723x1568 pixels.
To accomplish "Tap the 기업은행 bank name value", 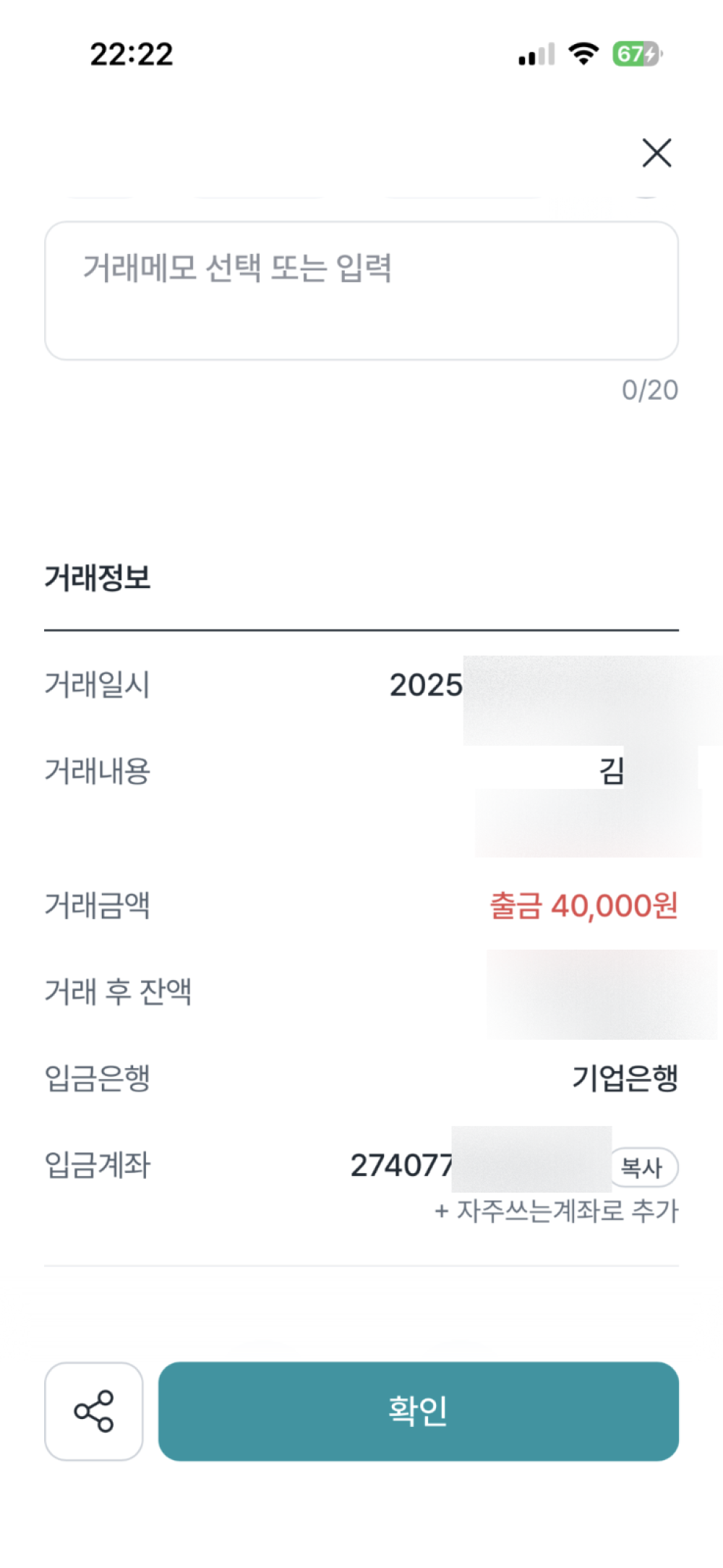I will click(625, 1078).
